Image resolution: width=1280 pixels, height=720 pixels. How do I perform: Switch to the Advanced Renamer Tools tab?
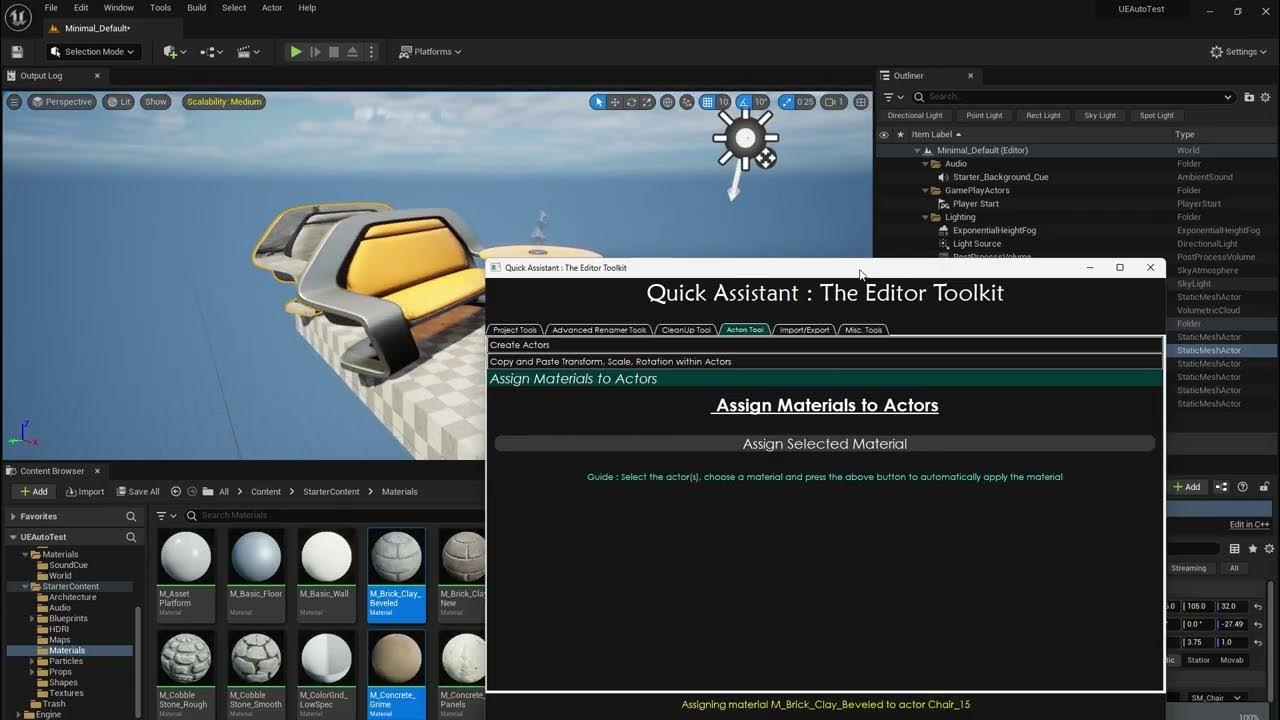tap(599, 330)
